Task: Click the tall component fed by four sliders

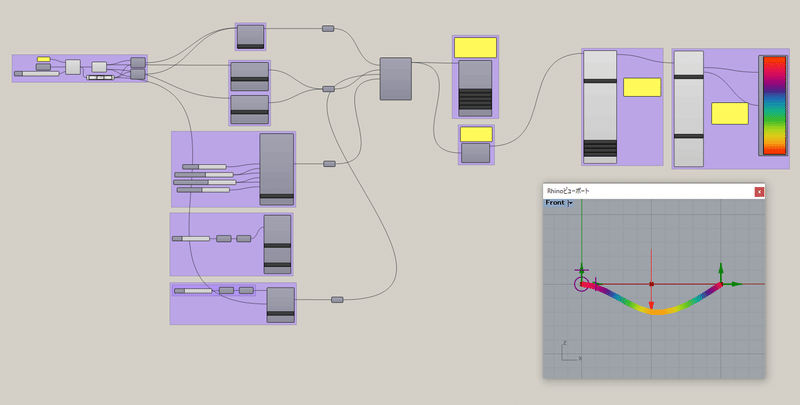Action: pos(277,169)
